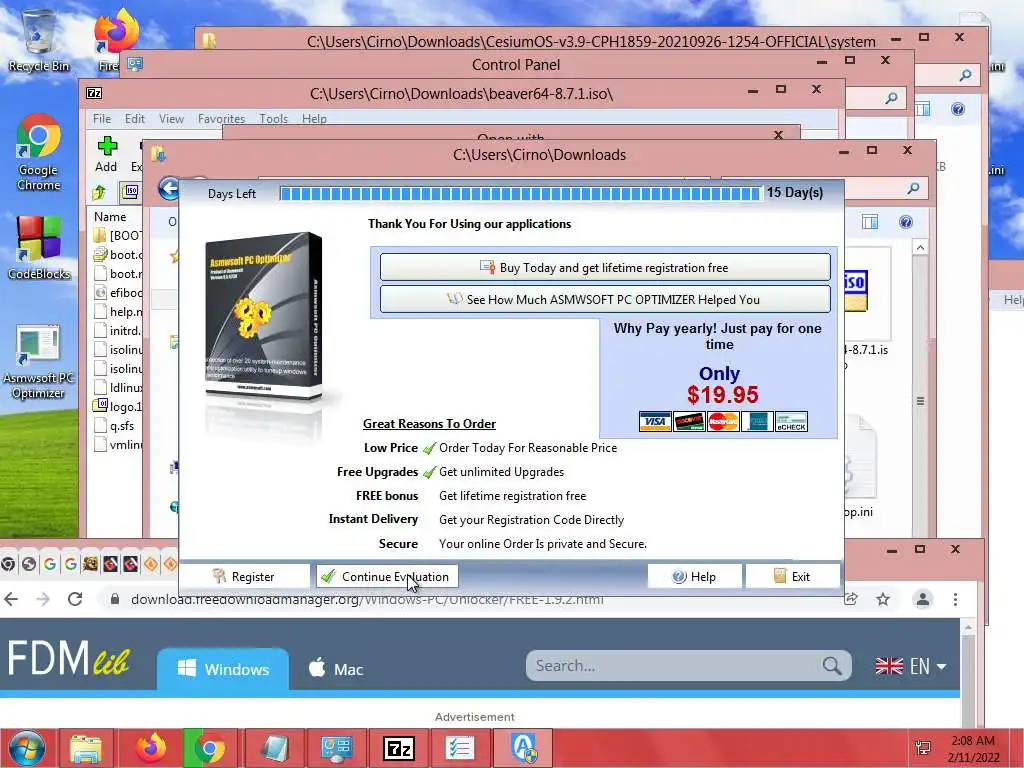The height and width of the screenshot is (768, 1024).
Task: Open the notepad taskbar icon
Action: [274, 748]
